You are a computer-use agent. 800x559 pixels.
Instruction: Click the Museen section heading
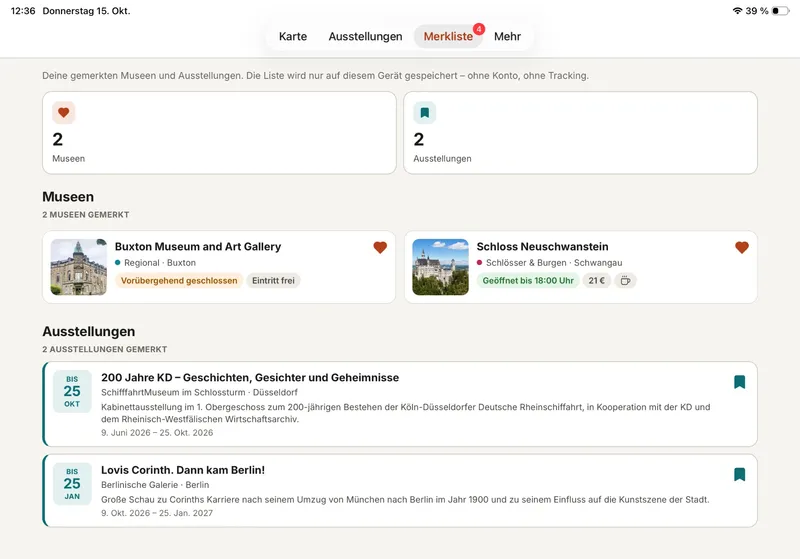(68, 197)
